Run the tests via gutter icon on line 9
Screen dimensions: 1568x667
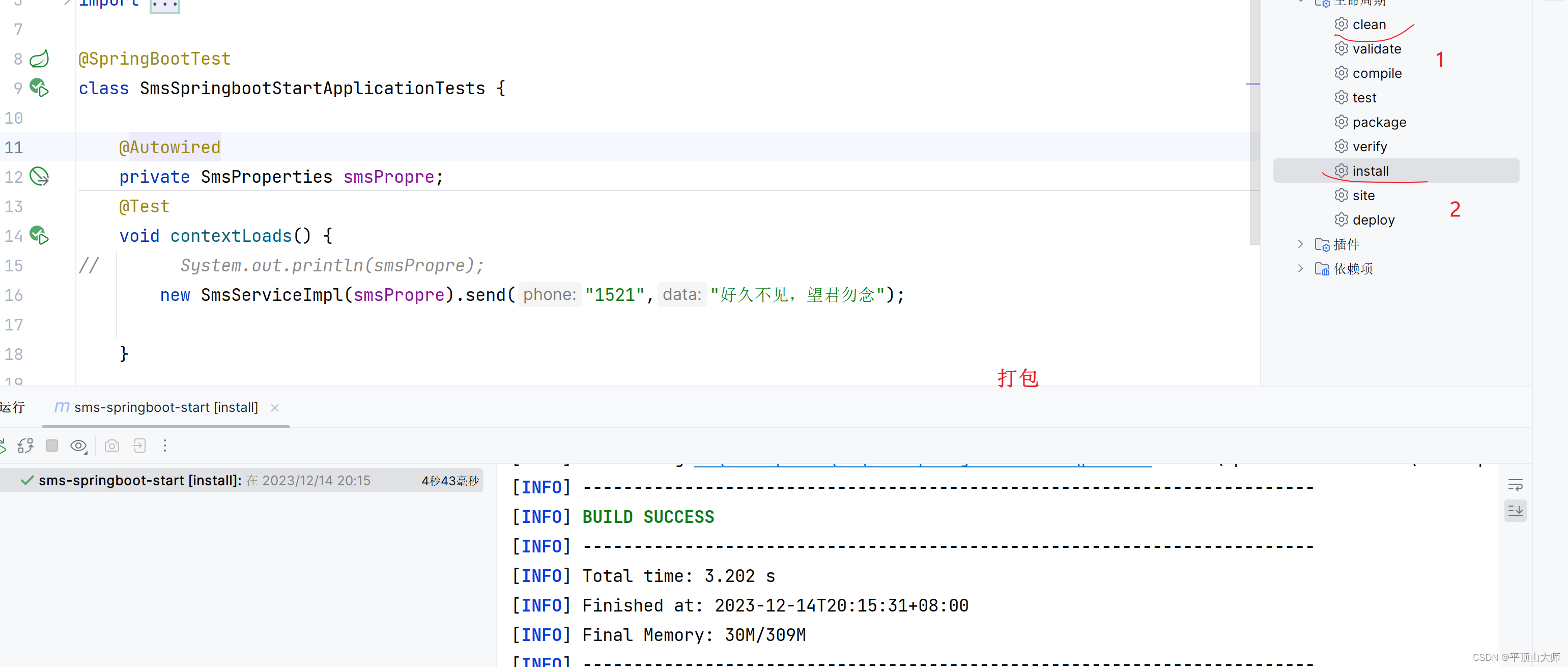coord(38,88)
